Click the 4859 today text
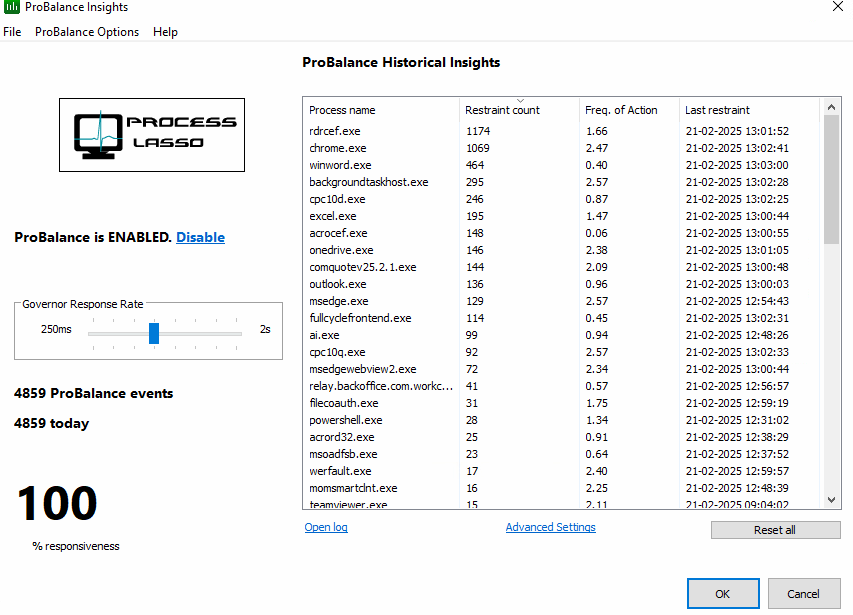 click(x=52, y=423)
